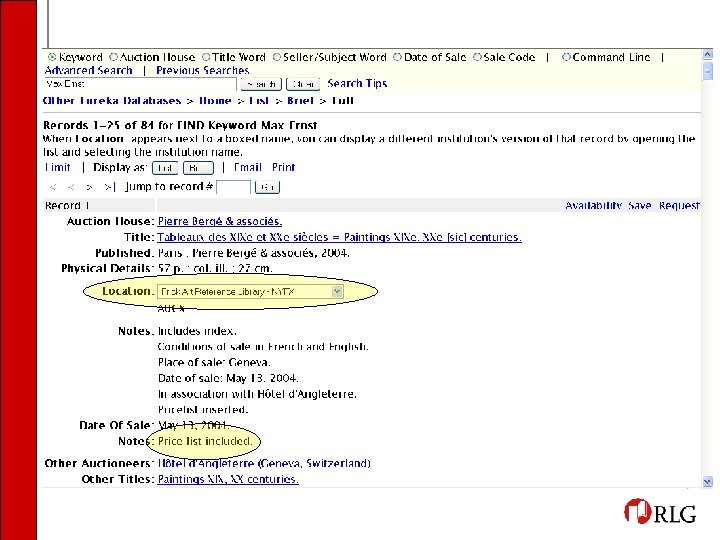
Task: Go to Other Eureka Databases
Action: 112,101
